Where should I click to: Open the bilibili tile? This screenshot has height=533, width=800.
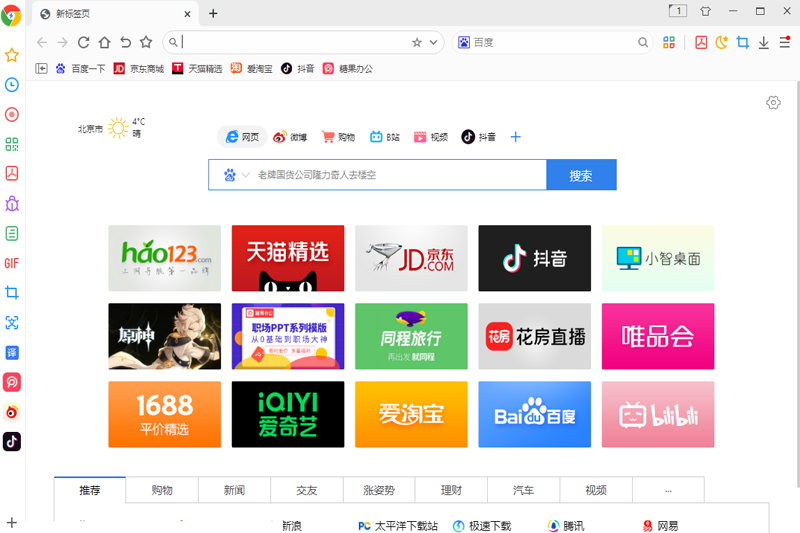click(x=658, y=414)
